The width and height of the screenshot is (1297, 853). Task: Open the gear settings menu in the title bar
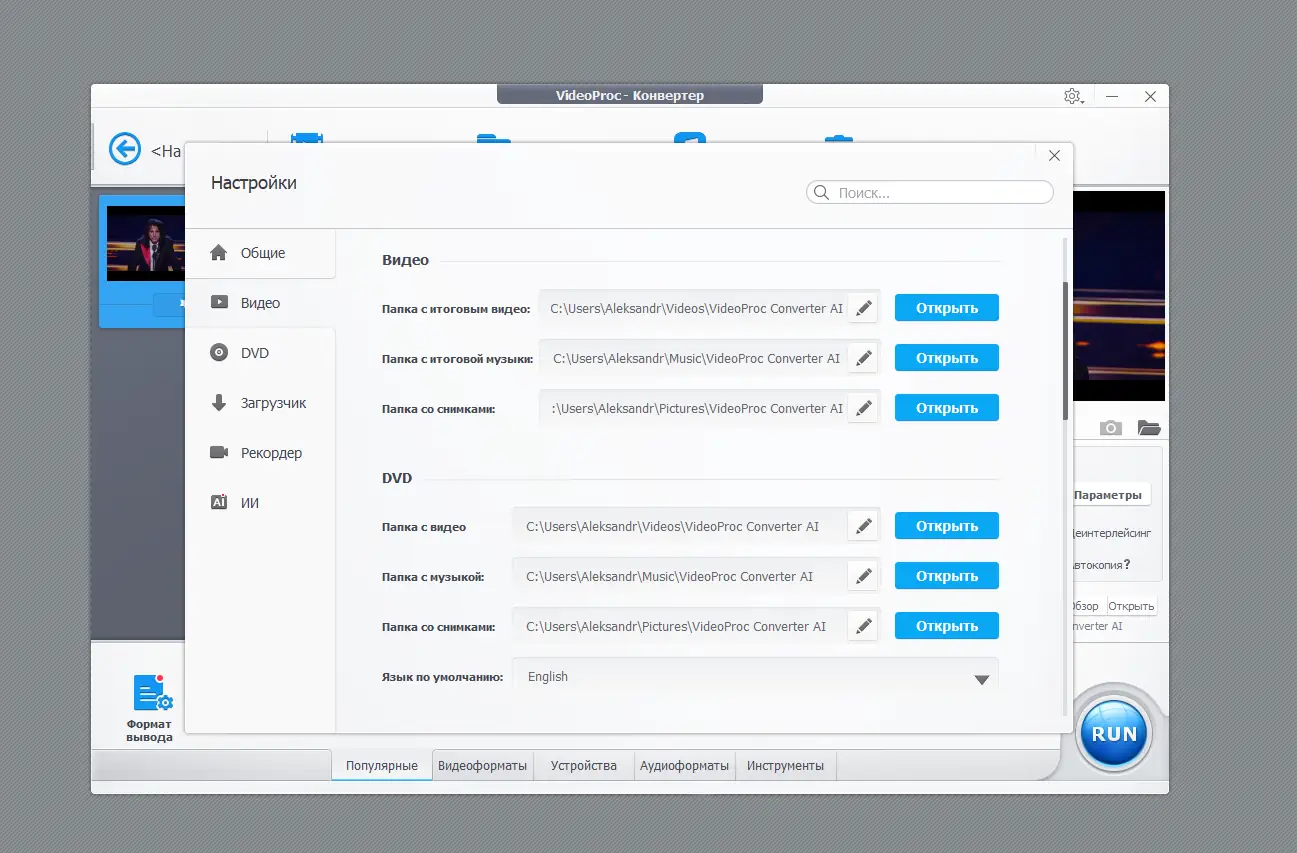tap(1072, 96)
